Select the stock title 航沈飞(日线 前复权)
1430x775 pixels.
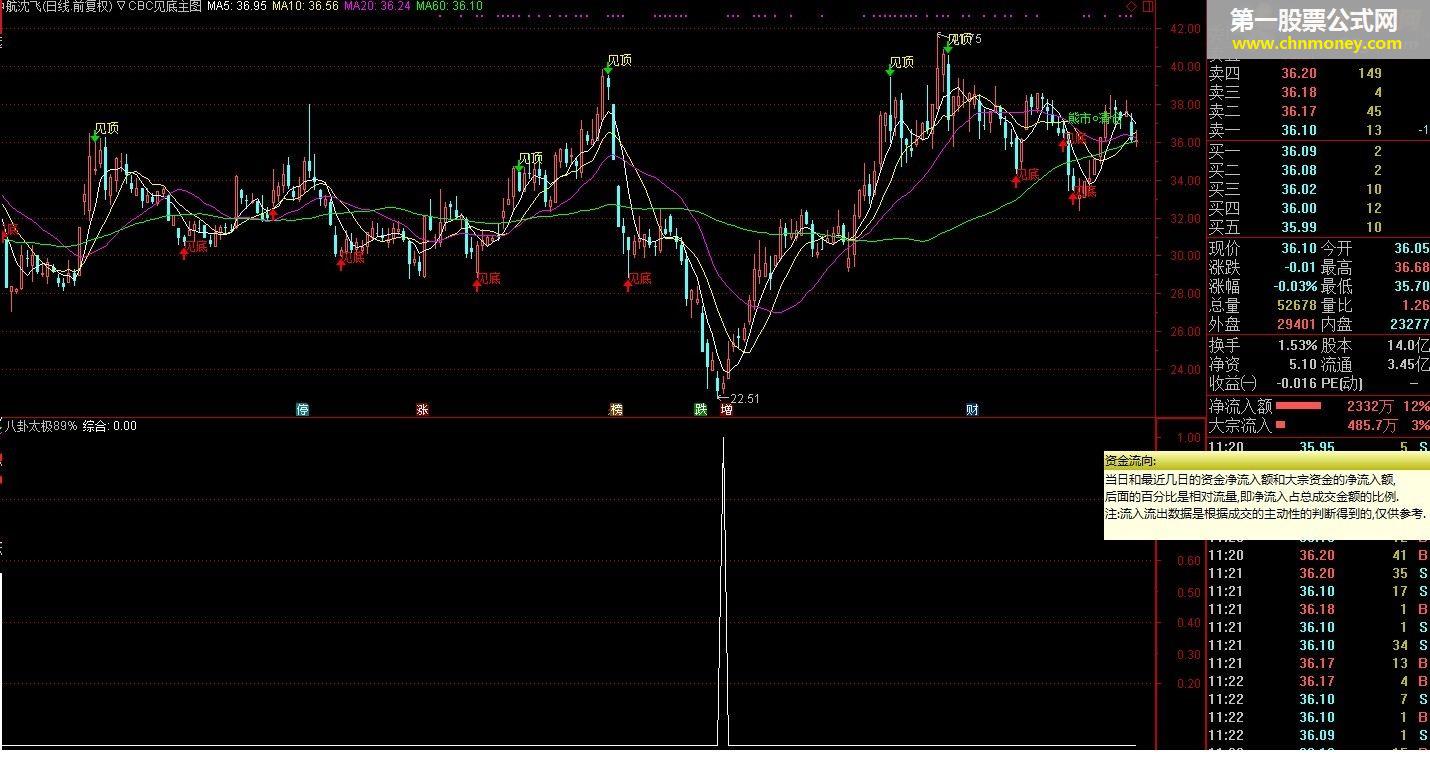coord(56,6)
